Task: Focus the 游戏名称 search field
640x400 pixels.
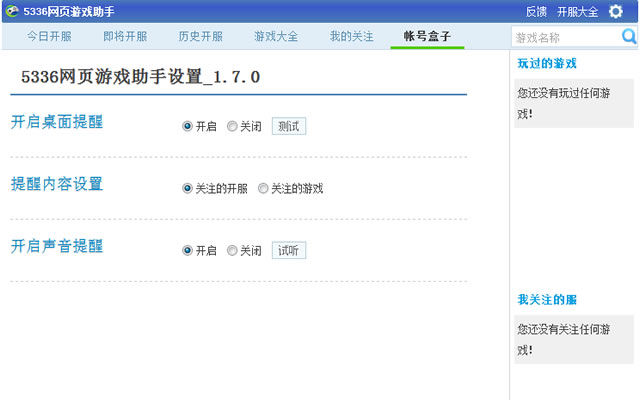Action: pos(567,38)
